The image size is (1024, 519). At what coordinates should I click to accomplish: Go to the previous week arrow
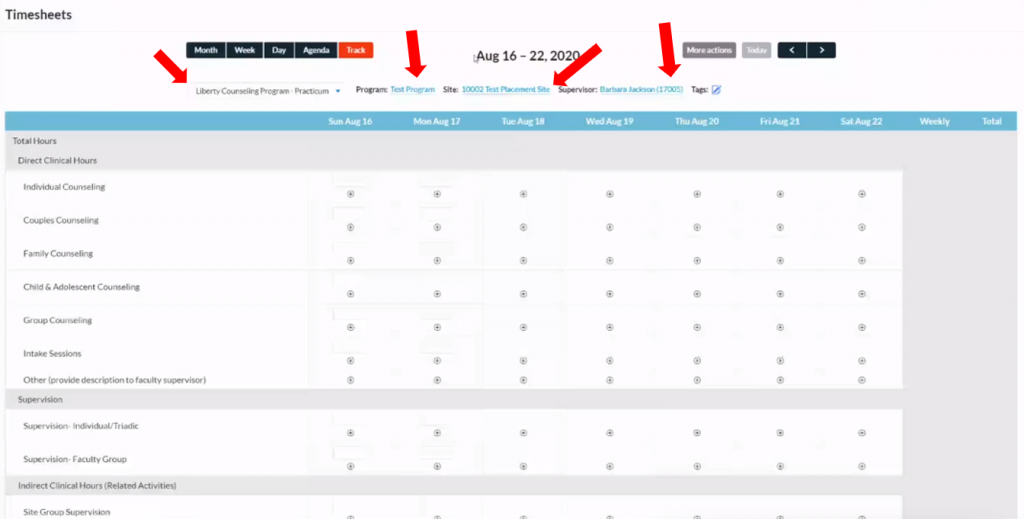pyautogui.click(x=792, y=50)
